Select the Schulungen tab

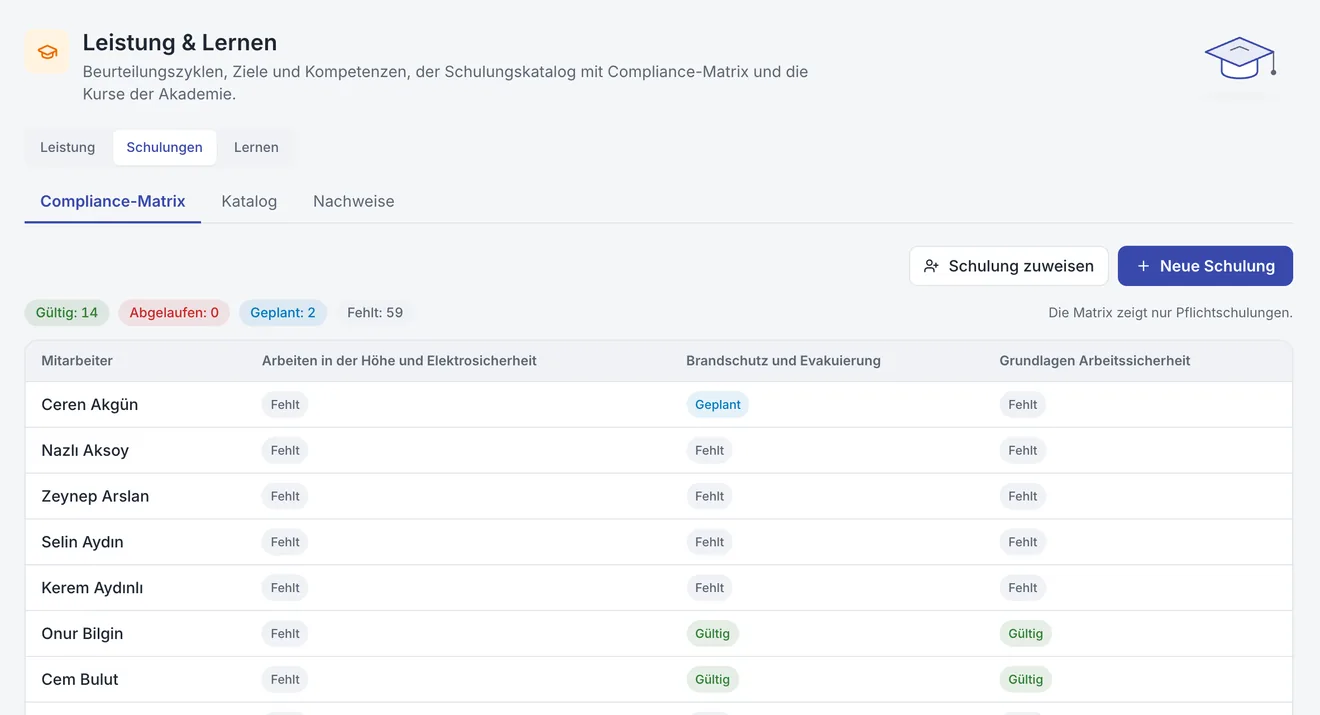[164, 147]
